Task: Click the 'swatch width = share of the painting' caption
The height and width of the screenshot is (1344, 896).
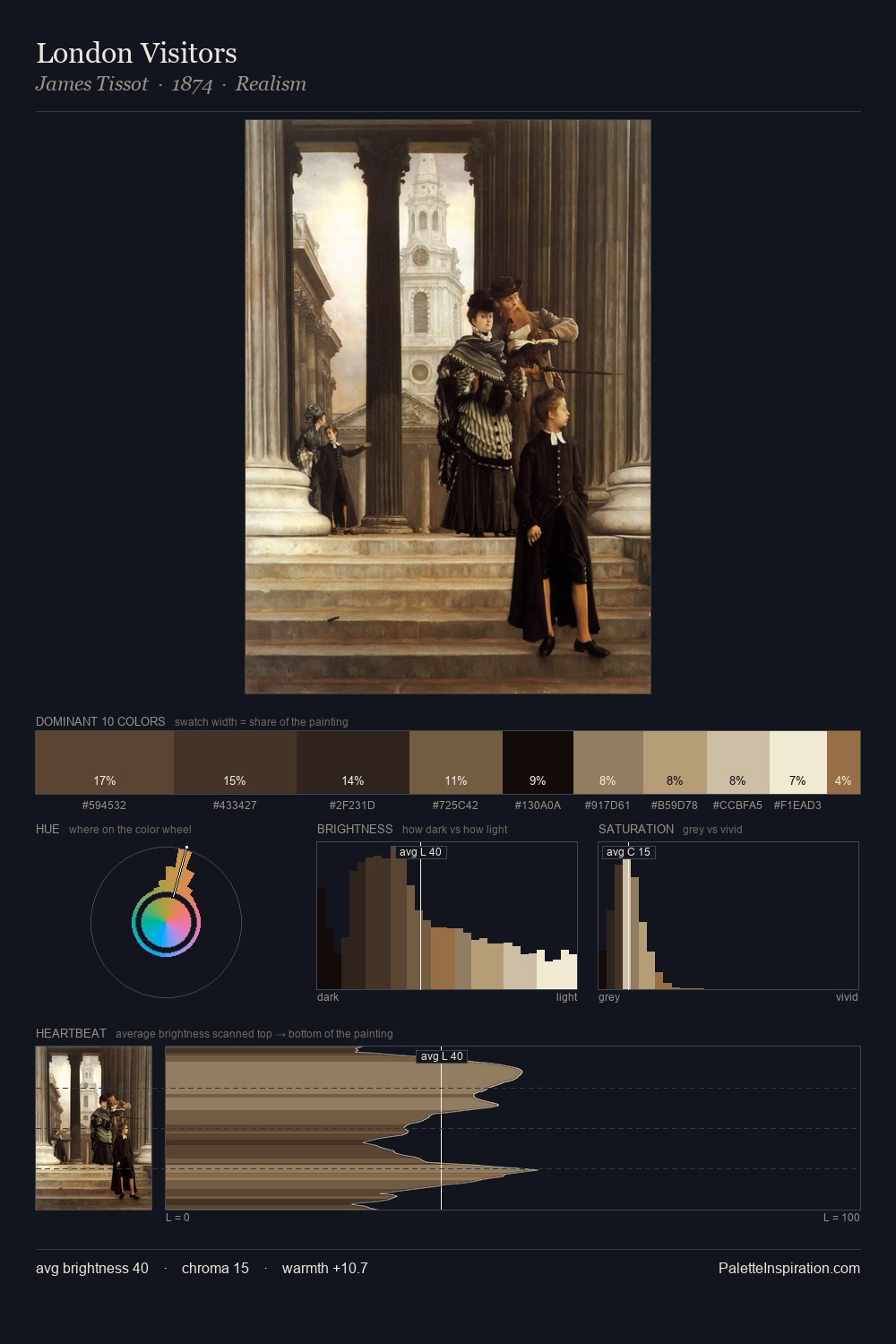Action: [262, 722]
